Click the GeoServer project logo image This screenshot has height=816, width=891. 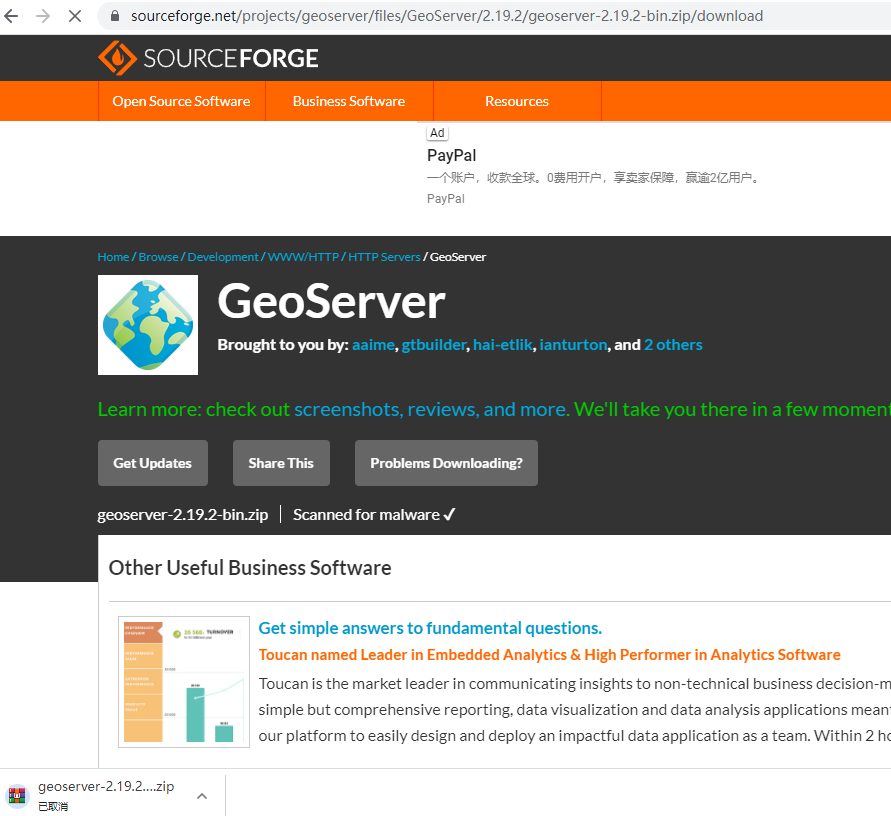[x=147, y=324]
